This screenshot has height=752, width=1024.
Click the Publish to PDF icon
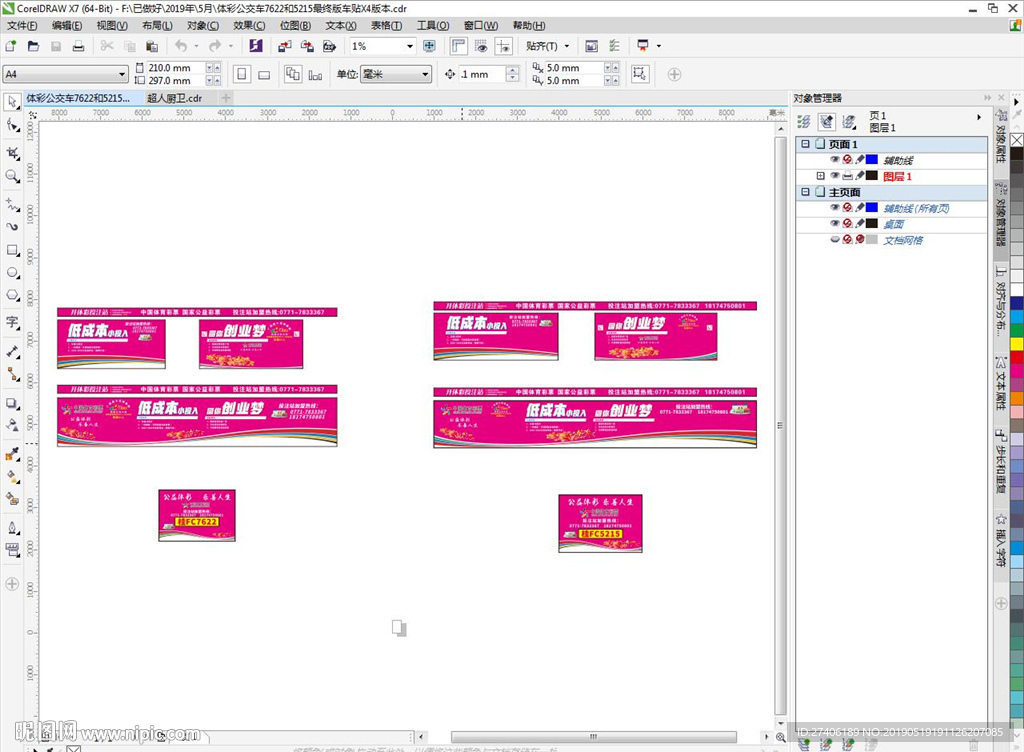(329, 46)
